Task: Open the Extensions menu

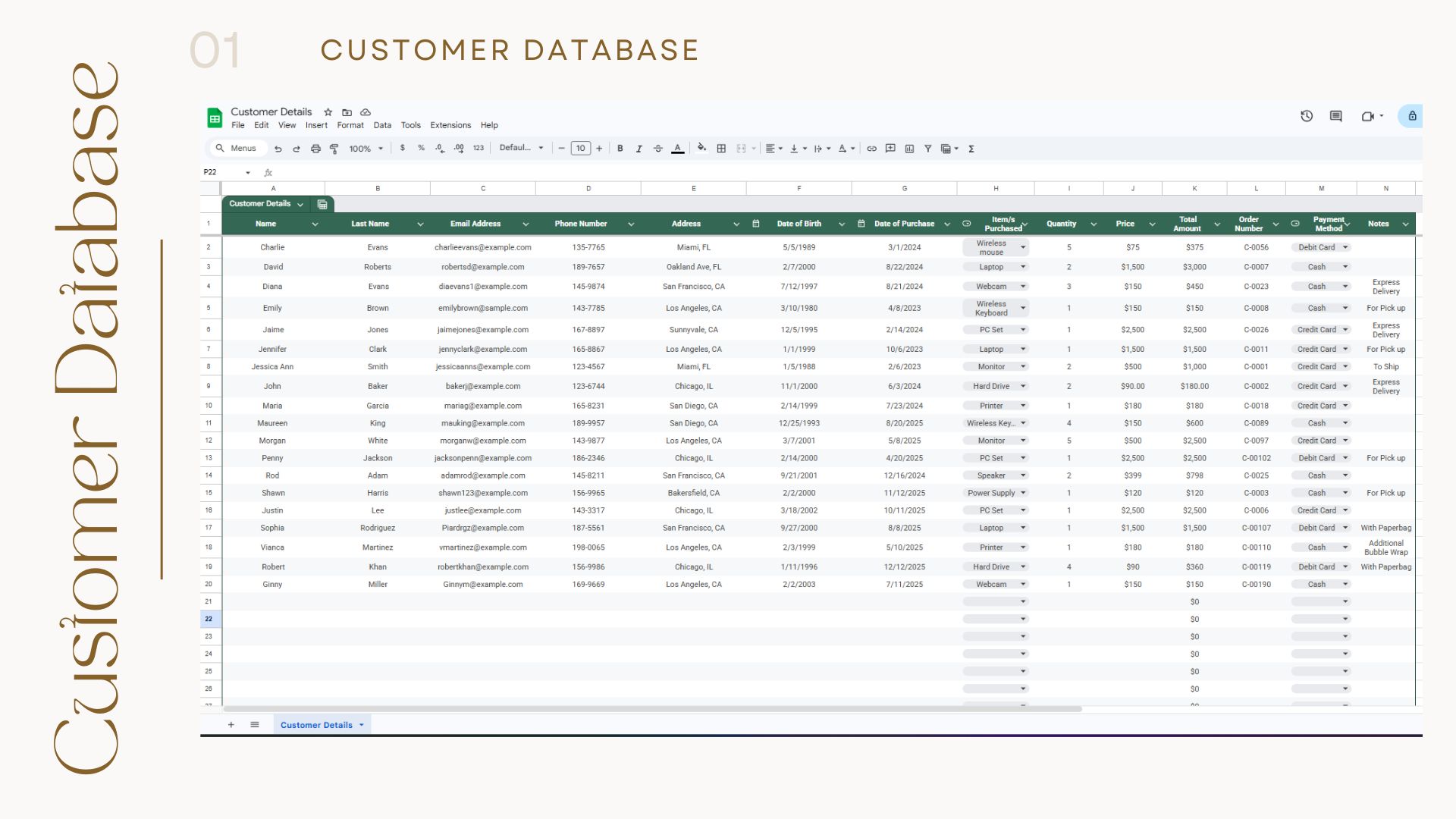Action: pos(450,125)
